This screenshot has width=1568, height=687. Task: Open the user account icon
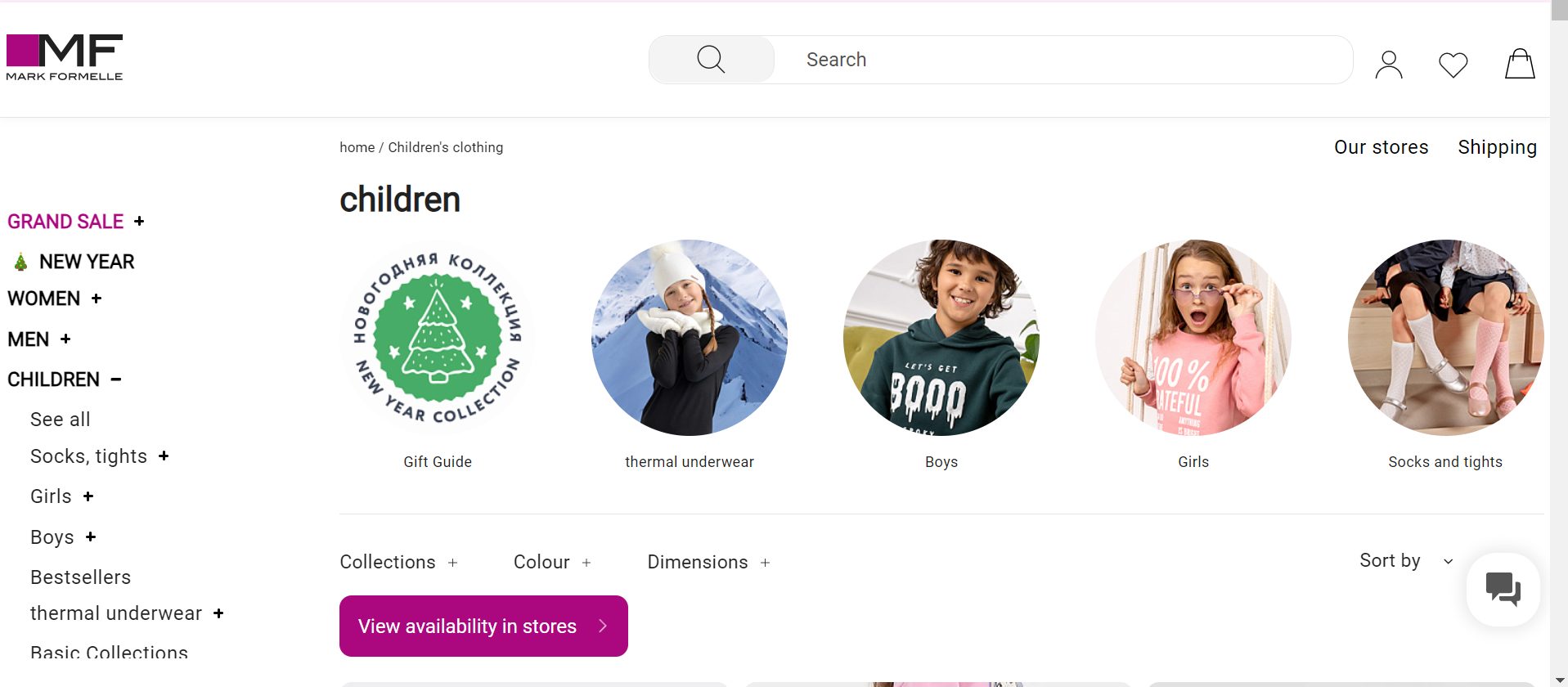[x=1388, y=65]
